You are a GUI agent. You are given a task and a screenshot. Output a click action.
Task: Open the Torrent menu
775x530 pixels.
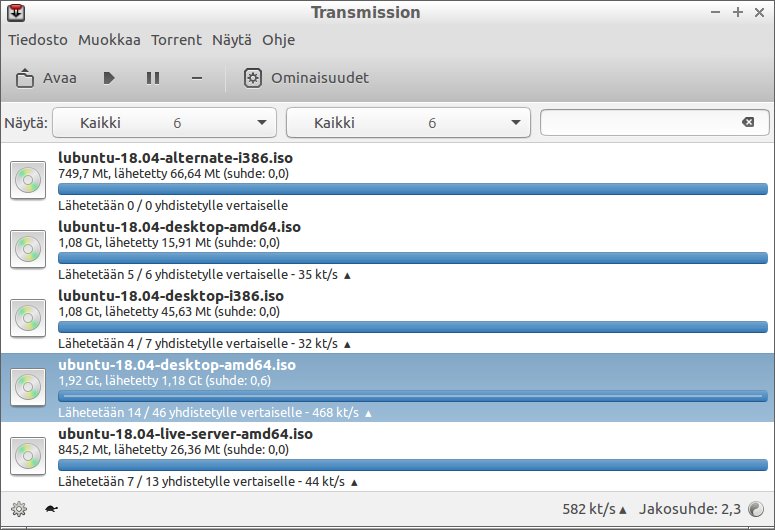point(176,40)
